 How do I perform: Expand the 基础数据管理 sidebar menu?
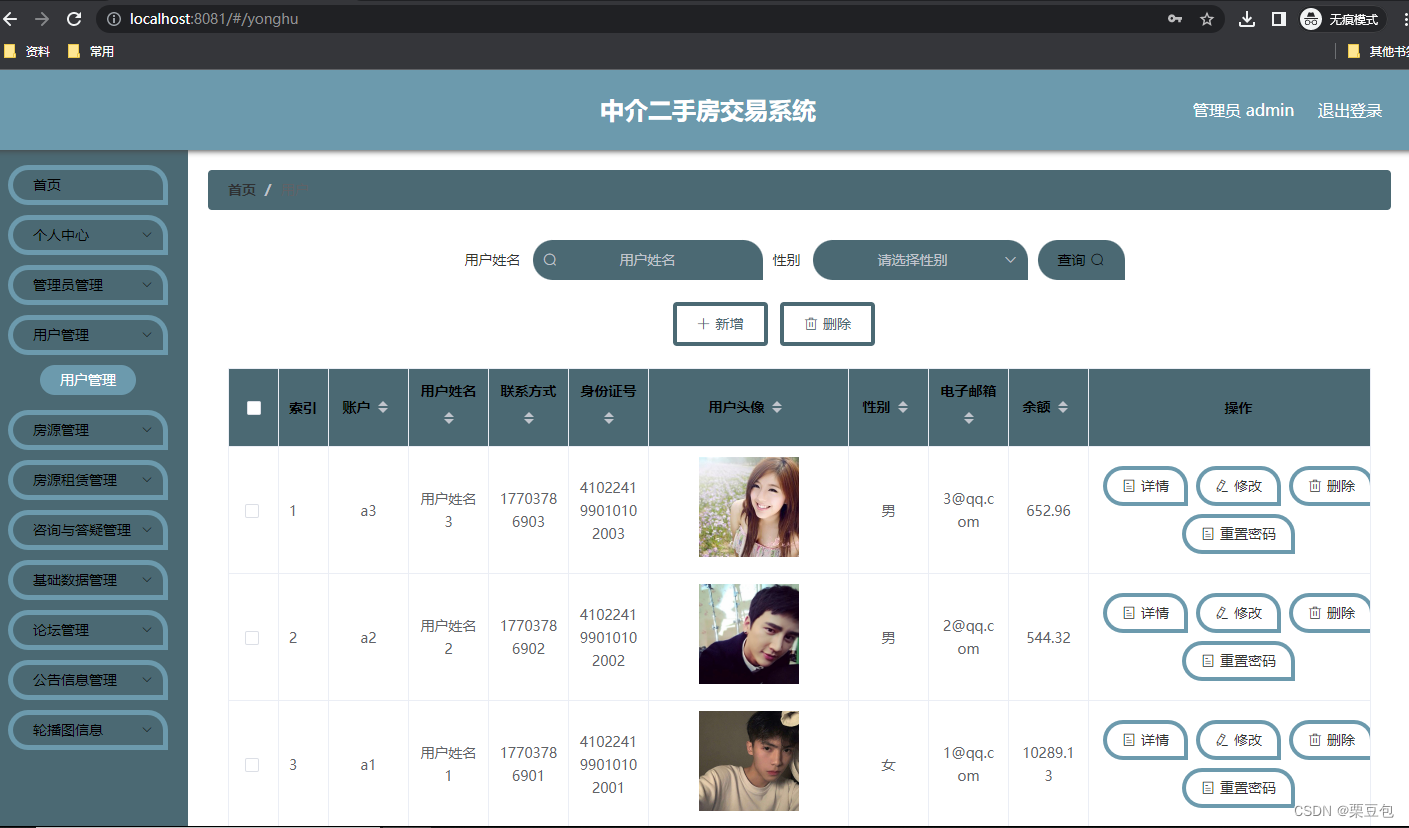[88, 580]
